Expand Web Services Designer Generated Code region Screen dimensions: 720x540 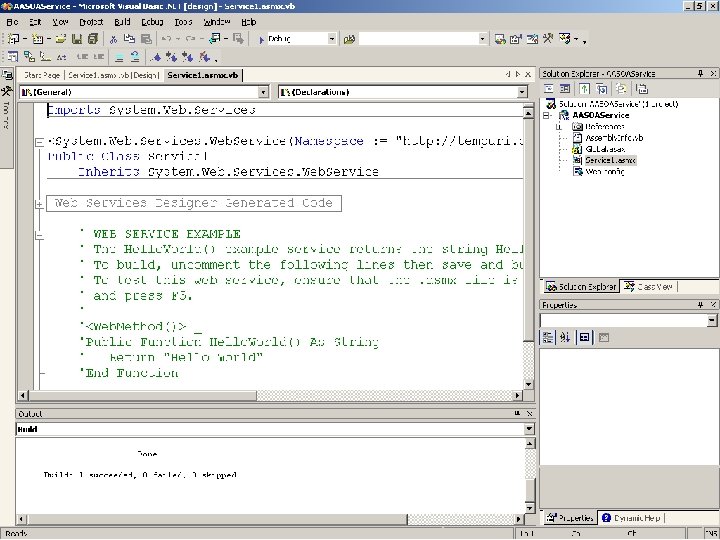(x=39, y=204)
